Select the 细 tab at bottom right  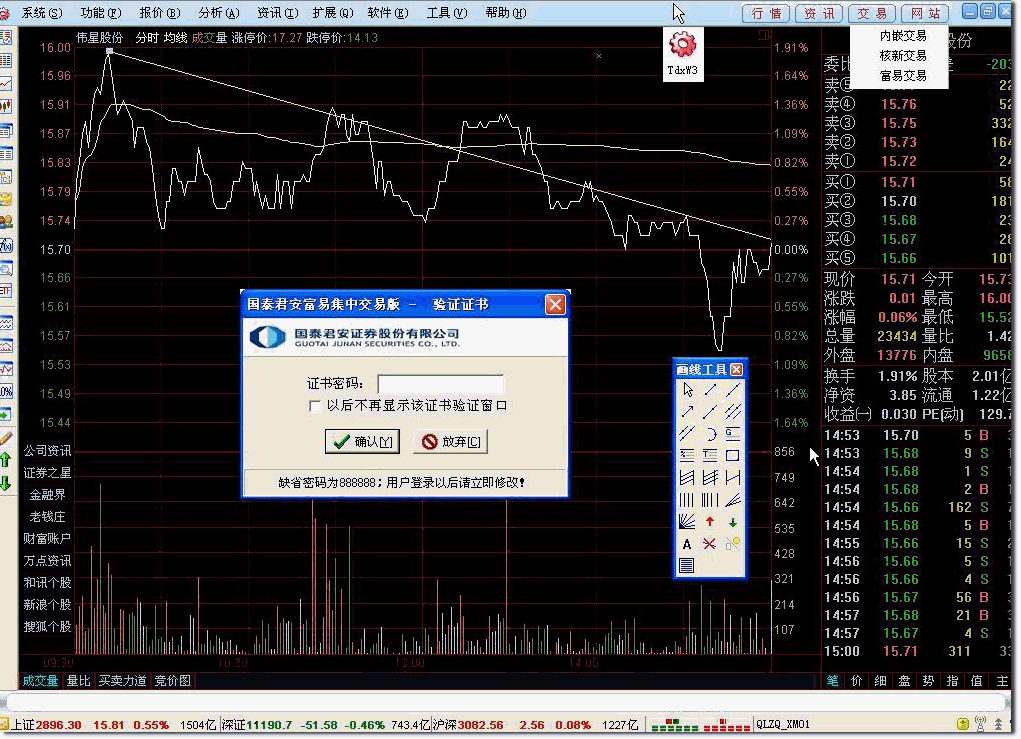(880, 681)
